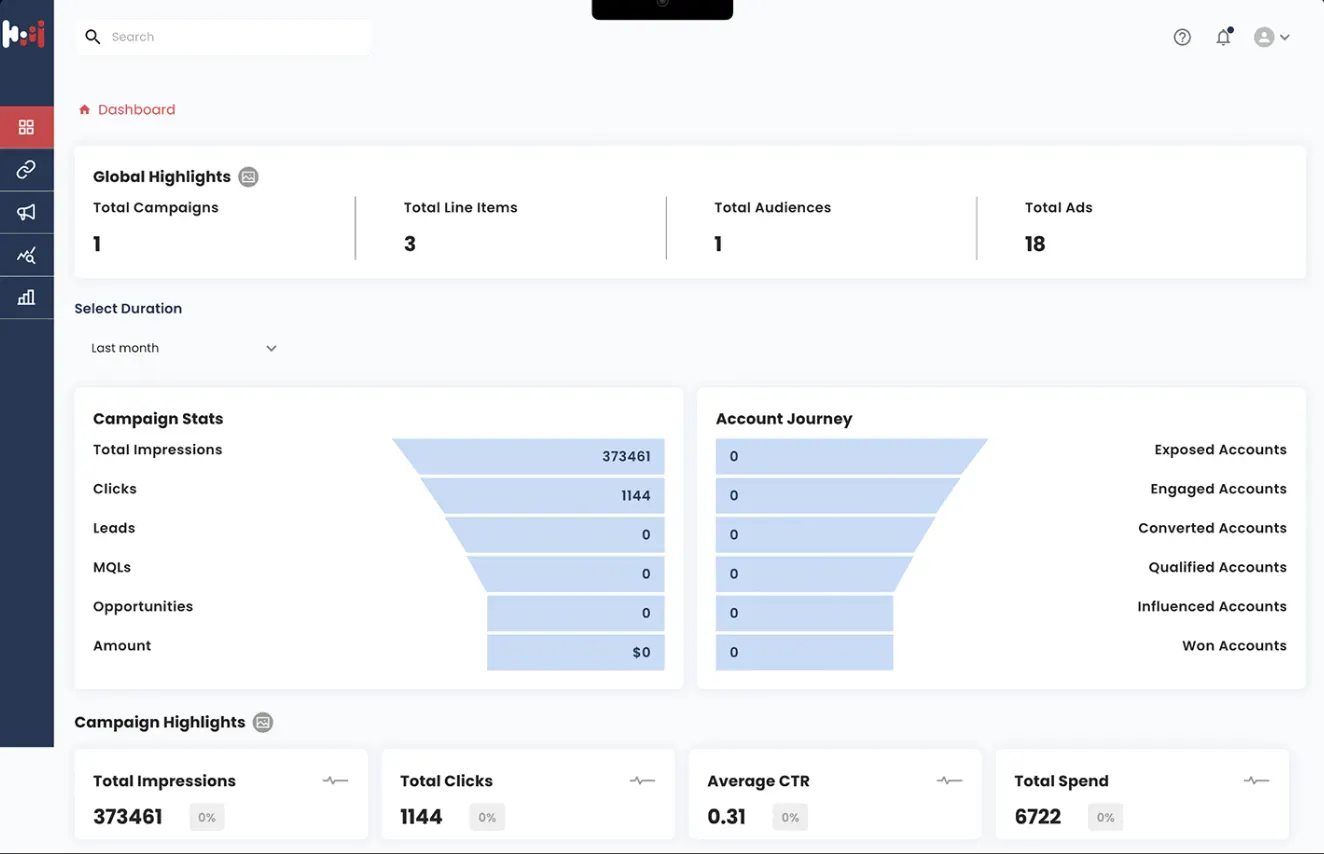Click the user profile avatar
The width and height of the screenshot is (1324, 854).
tap(1262, 37)
